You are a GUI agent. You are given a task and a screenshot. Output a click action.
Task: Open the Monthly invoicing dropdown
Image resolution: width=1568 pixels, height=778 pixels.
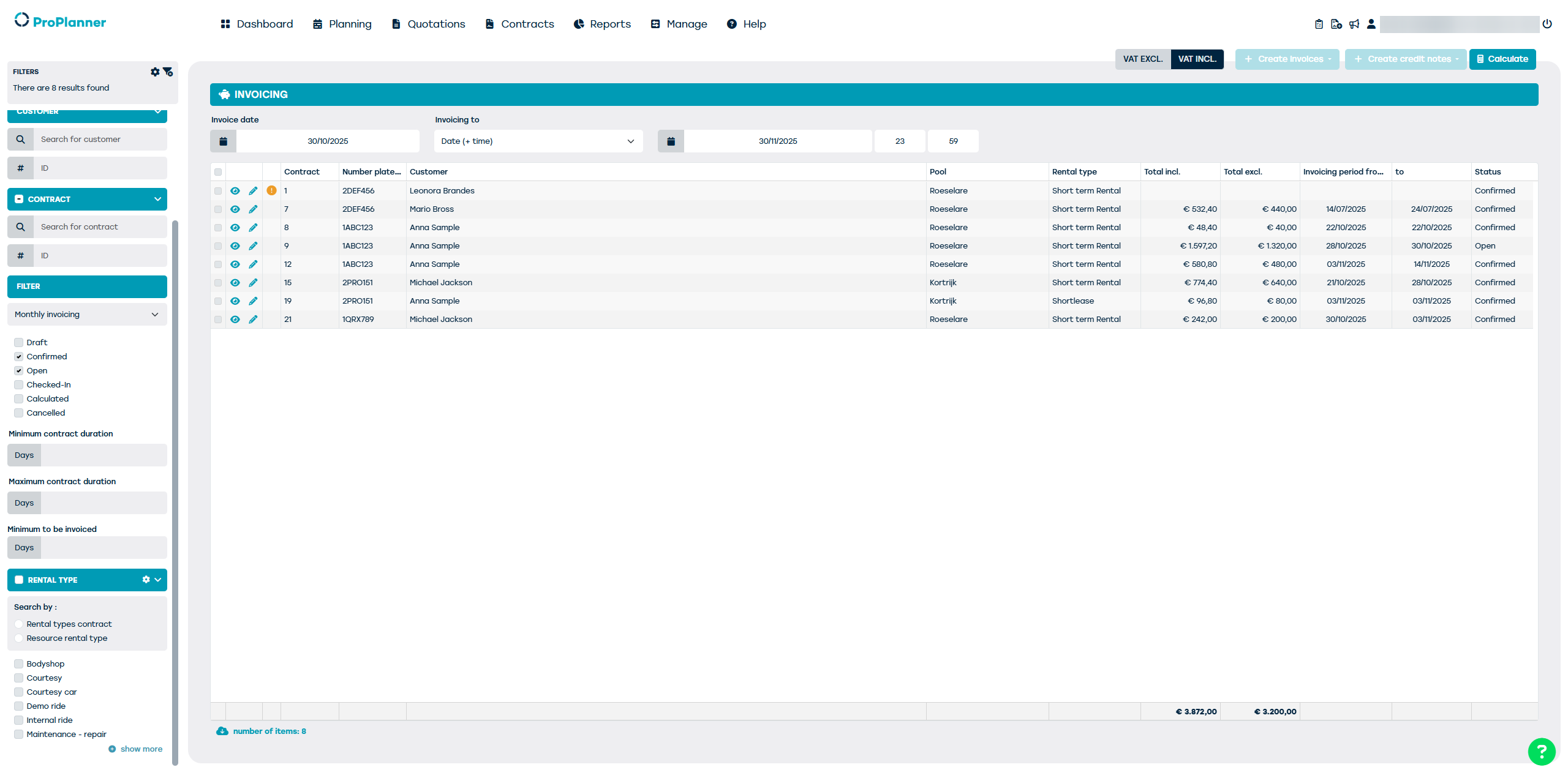click(x=87, y=315)
